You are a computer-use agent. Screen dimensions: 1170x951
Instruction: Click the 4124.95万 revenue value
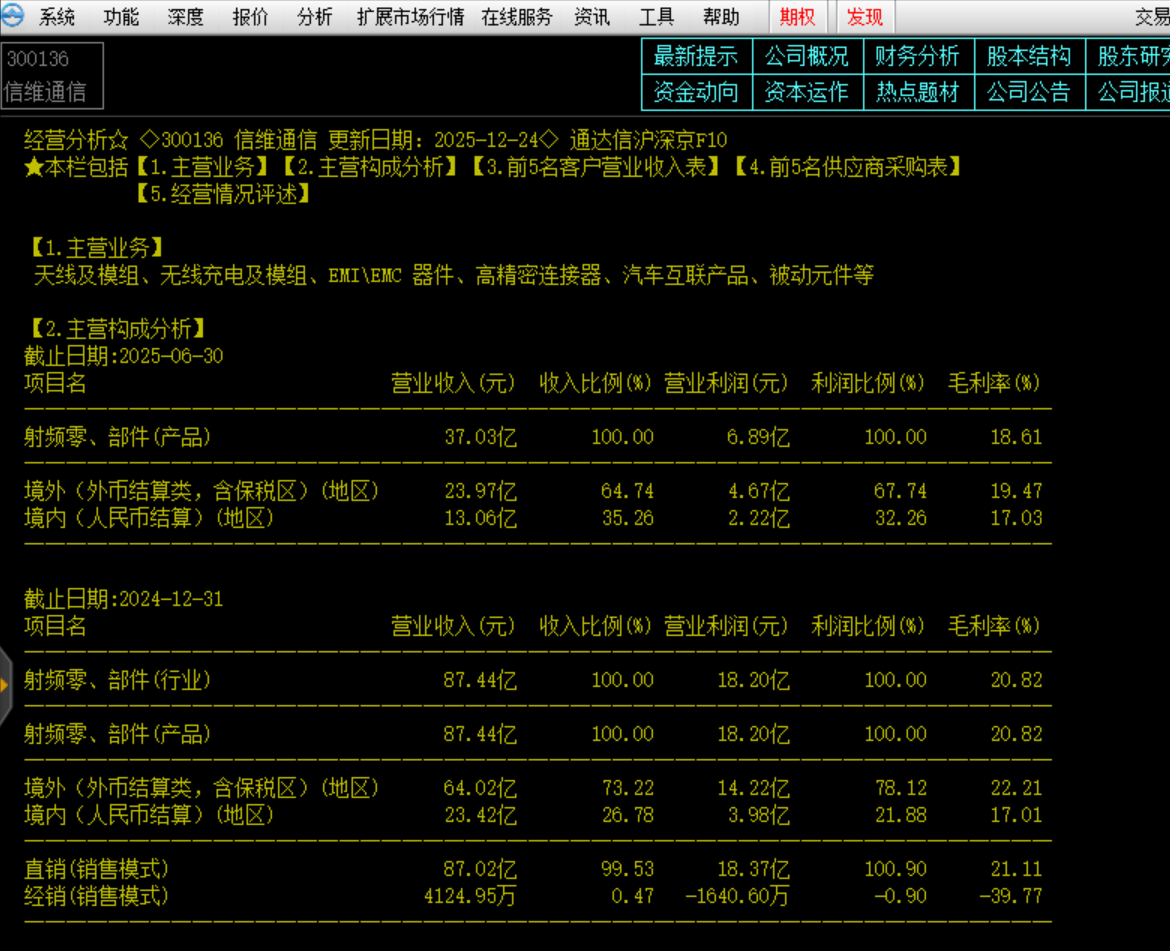[470, 896]
